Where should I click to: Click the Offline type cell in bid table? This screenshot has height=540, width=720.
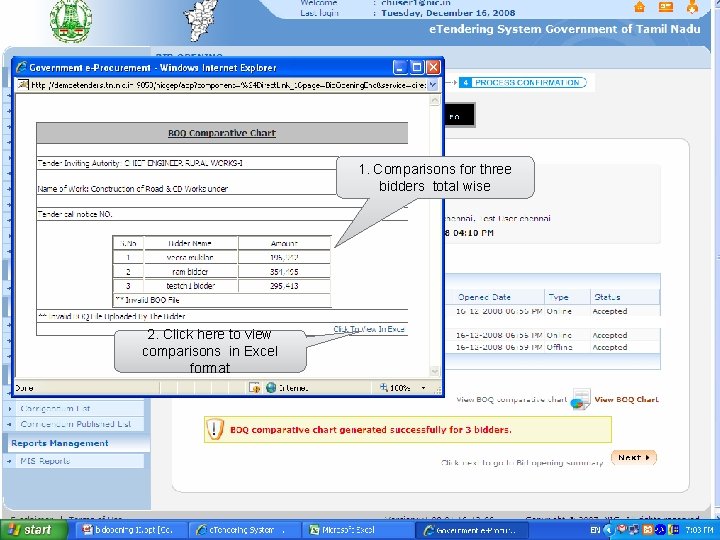pyautogui.click(x=559, y=347)
